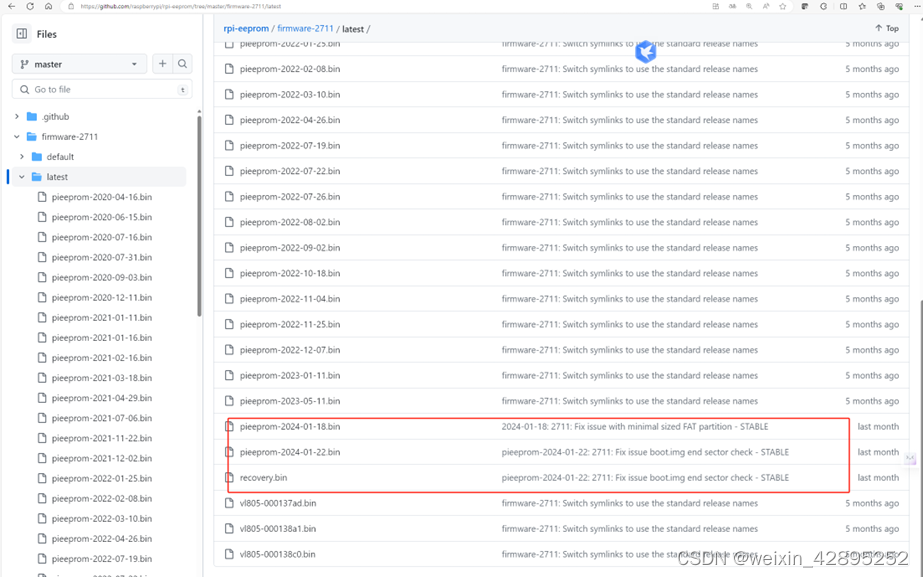
Task: Select pieeprom-2020-12-11.bin in the tree
Action: click(x=102, y=297)
